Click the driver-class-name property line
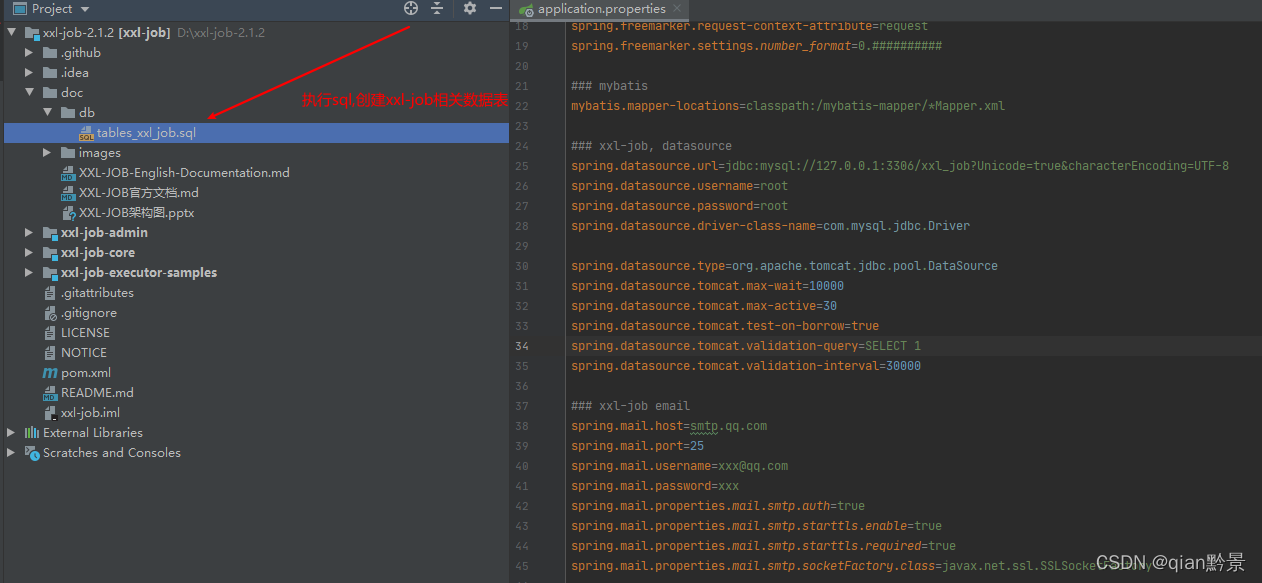This screenshot has height=583, width=1262. [770, 226]
